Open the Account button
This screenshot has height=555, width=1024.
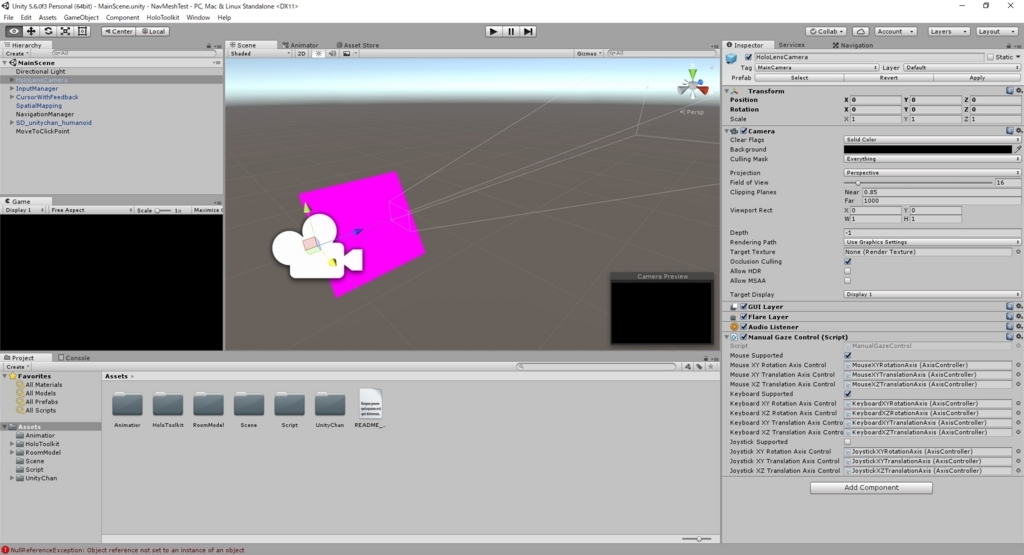coord(894,31)
